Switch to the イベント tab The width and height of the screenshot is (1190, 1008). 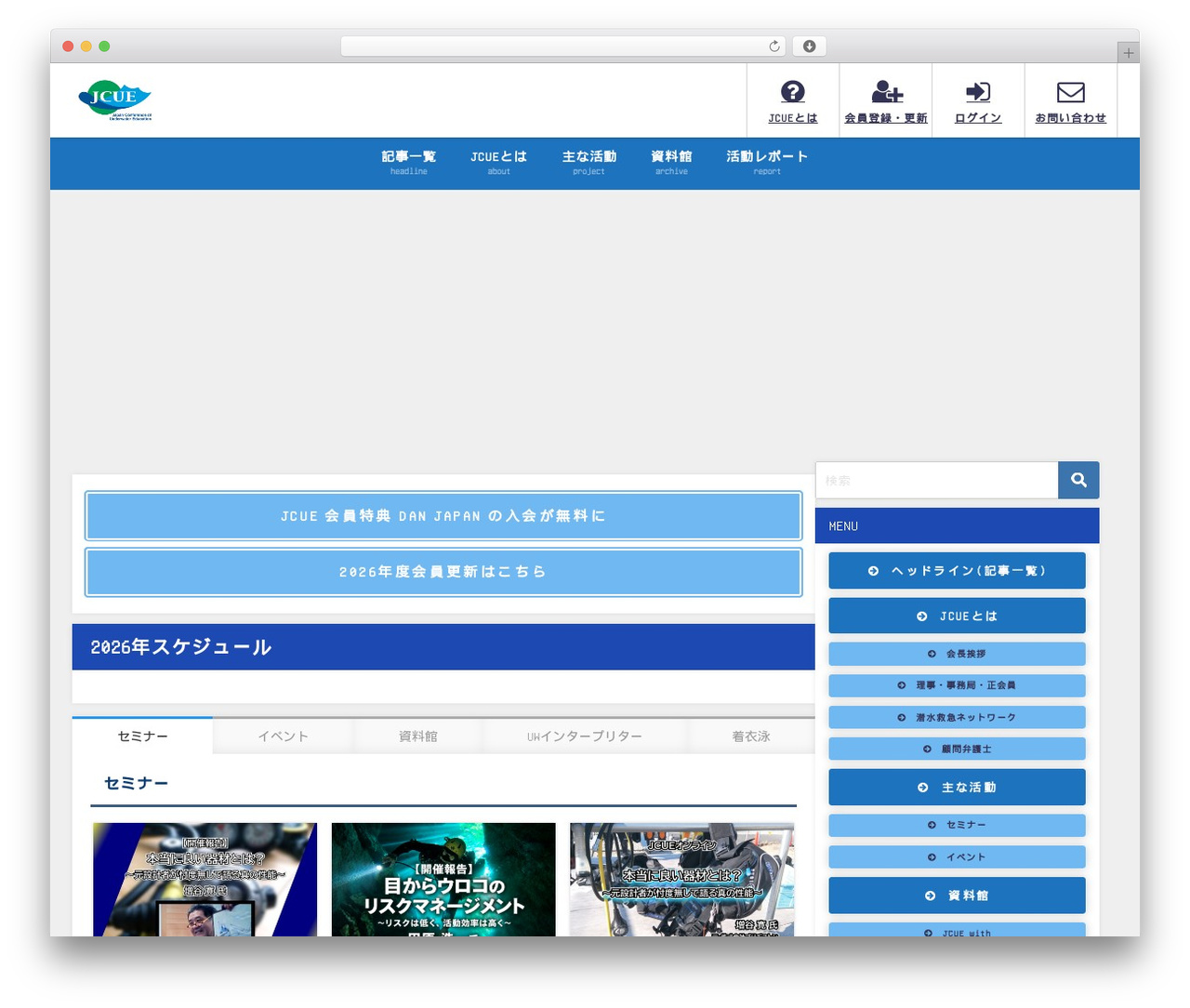pyautogui.click(x=283, y=736)
